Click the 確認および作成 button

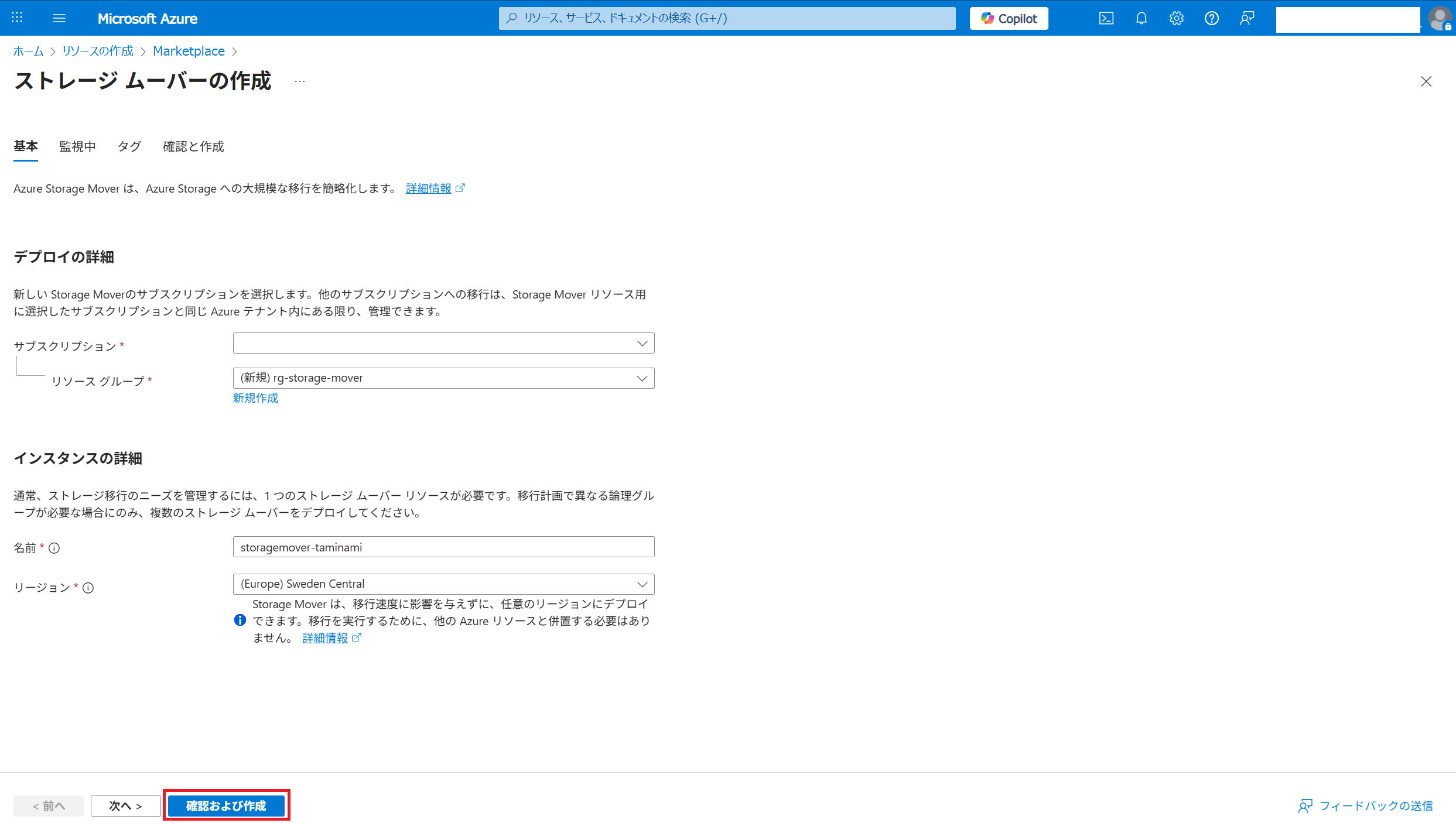[226, 806]
